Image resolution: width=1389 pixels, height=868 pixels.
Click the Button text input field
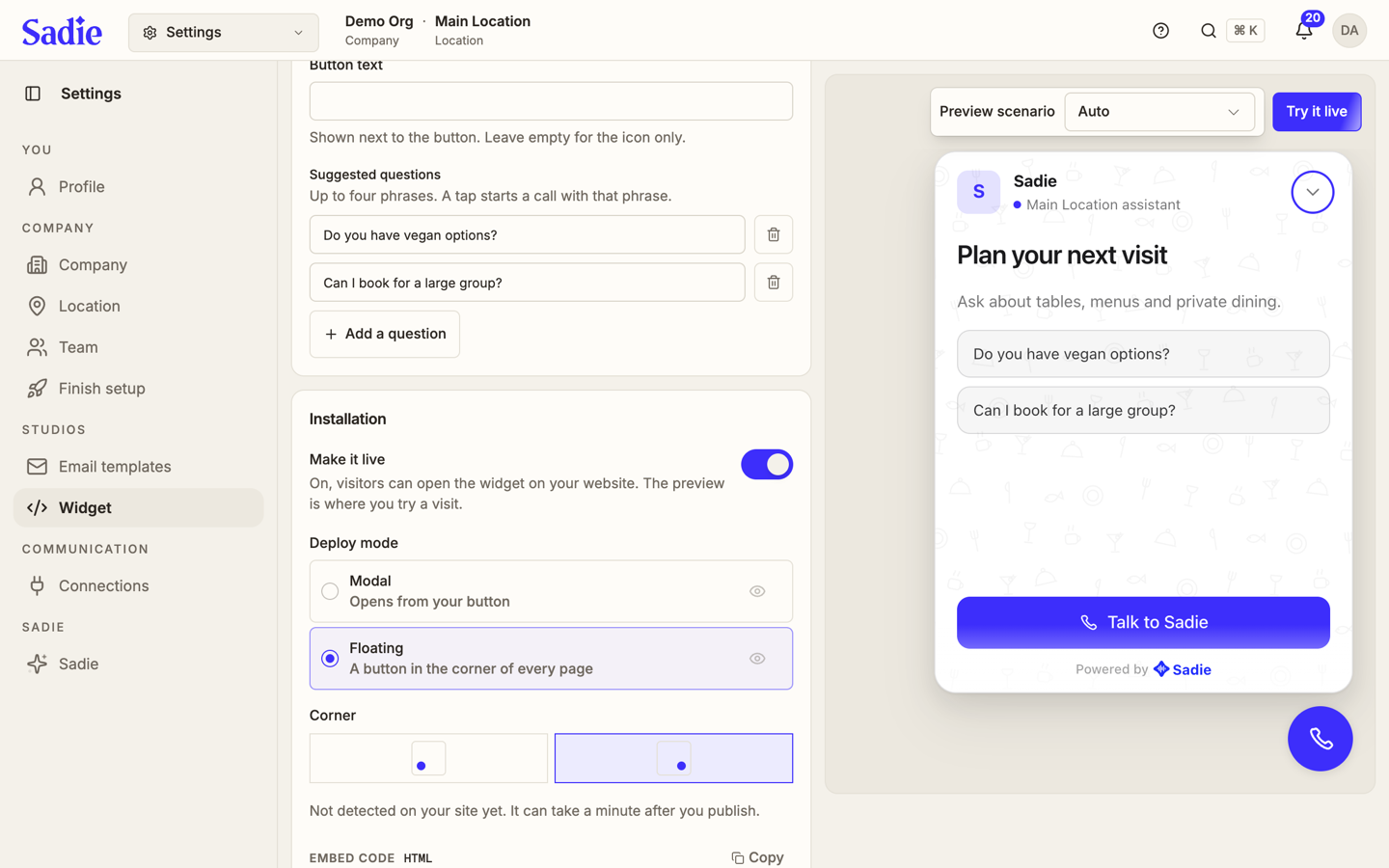tap(551, 101)
